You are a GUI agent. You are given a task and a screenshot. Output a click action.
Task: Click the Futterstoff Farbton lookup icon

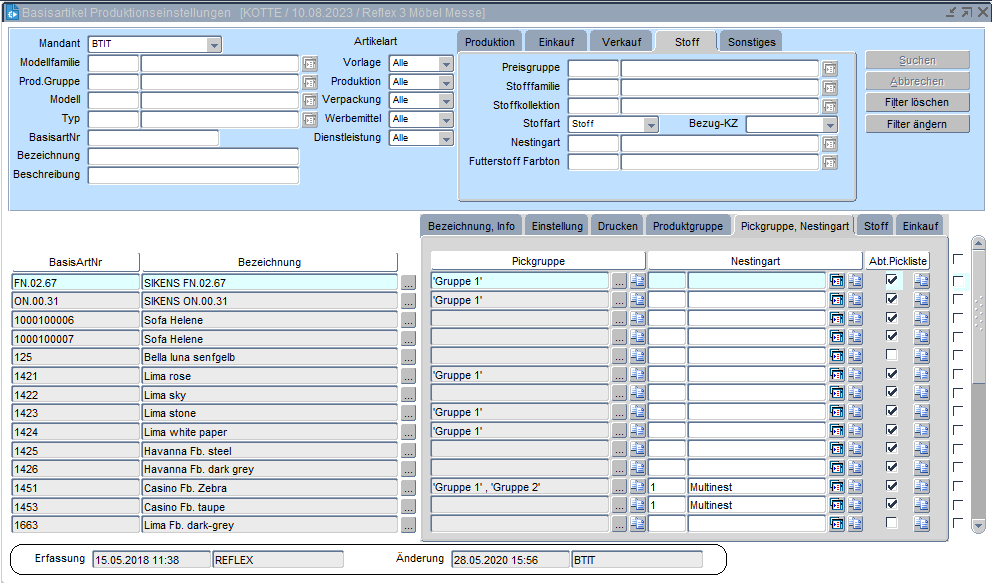tap(829, 162)
